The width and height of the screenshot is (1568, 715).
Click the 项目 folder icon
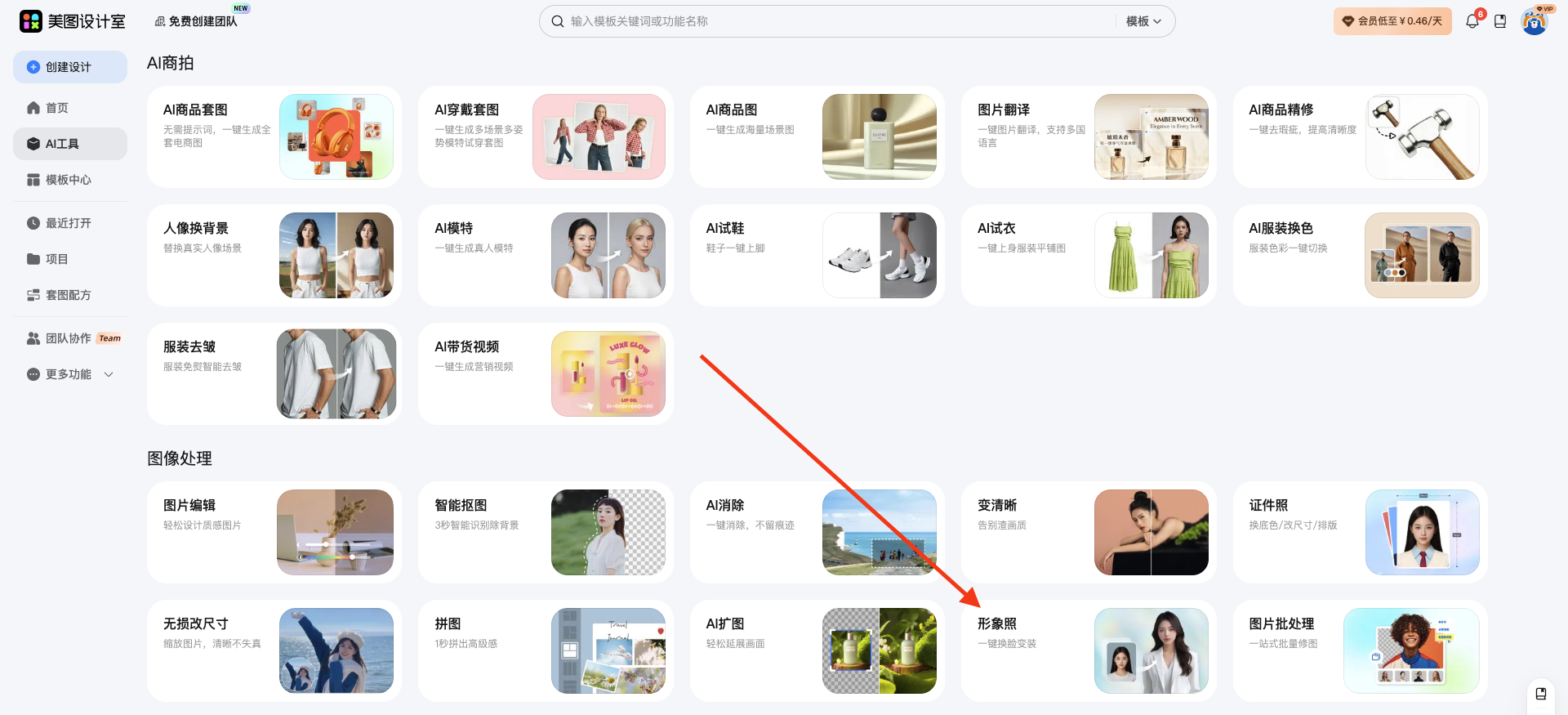coord(33,259)
